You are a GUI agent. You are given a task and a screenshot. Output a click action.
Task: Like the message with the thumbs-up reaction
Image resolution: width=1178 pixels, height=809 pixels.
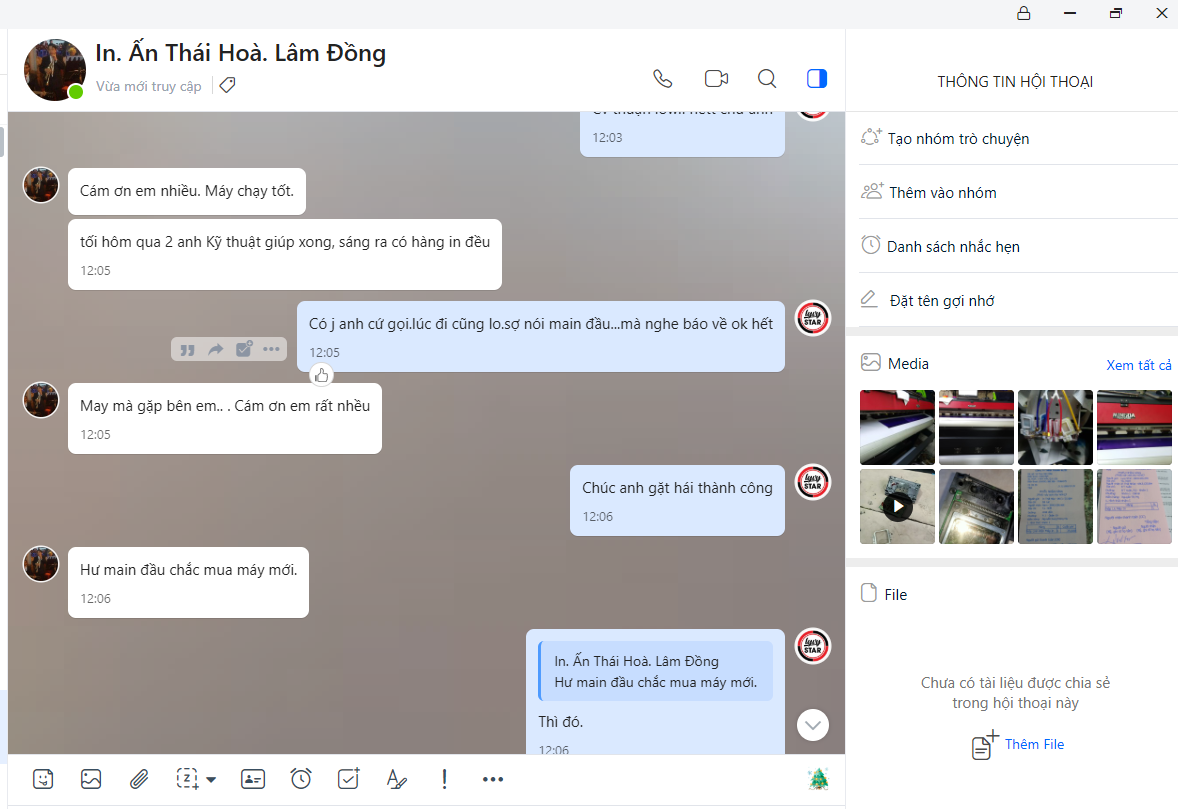tap(321, 376)
